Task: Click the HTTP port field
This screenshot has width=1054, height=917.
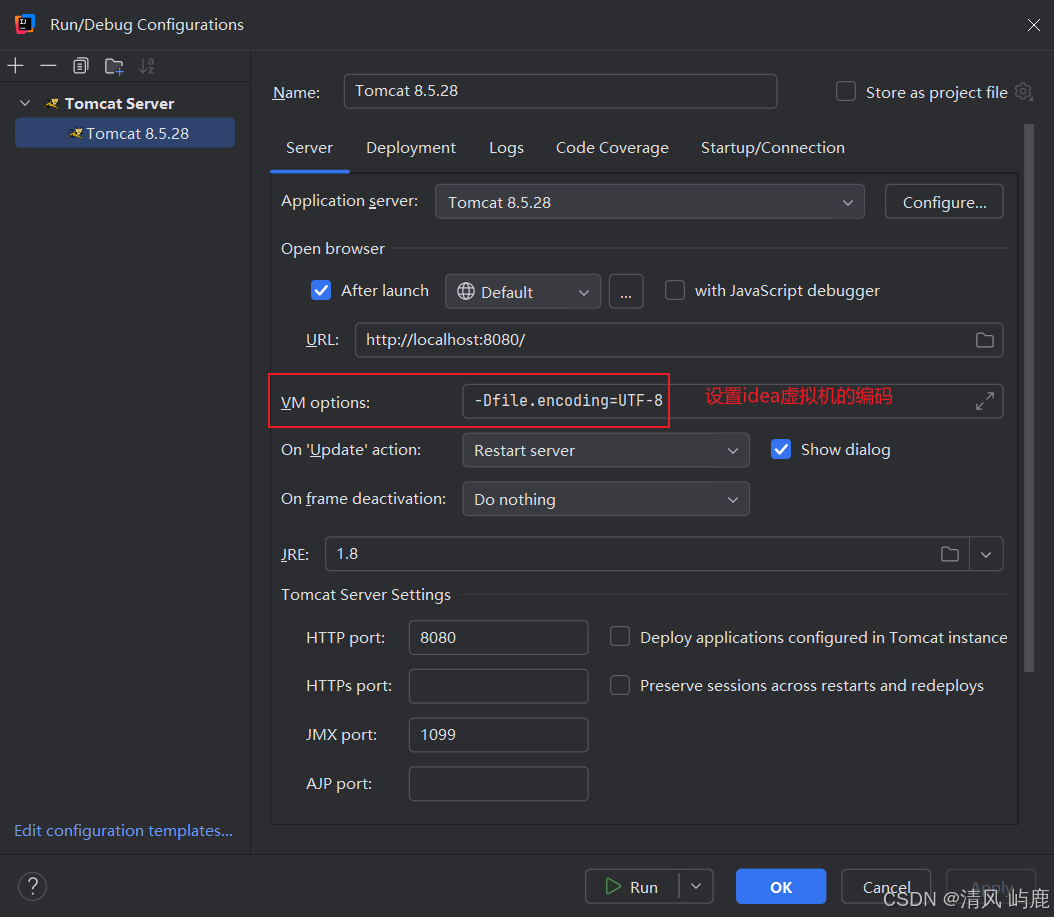Action: tap(499, 637)
